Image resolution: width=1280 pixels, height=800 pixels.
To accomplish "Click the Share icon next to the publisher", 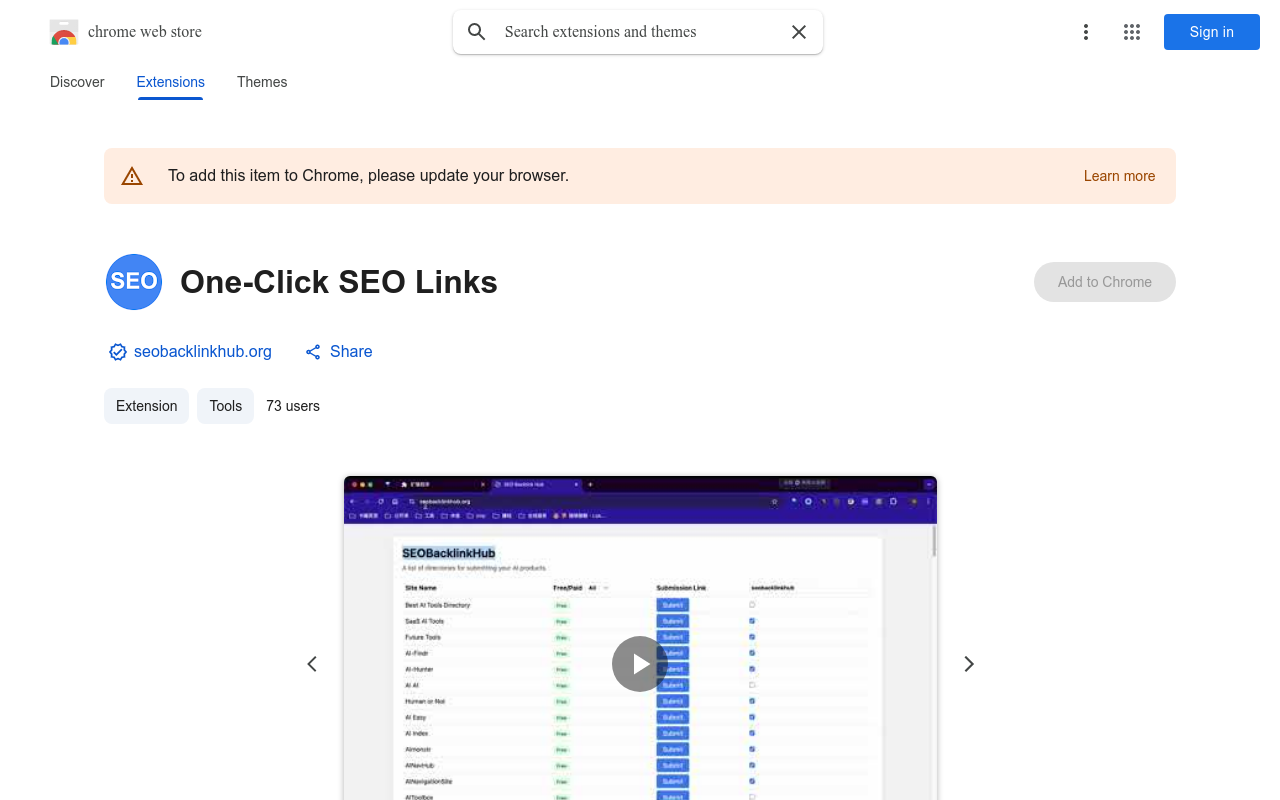I will coord(312,352).
